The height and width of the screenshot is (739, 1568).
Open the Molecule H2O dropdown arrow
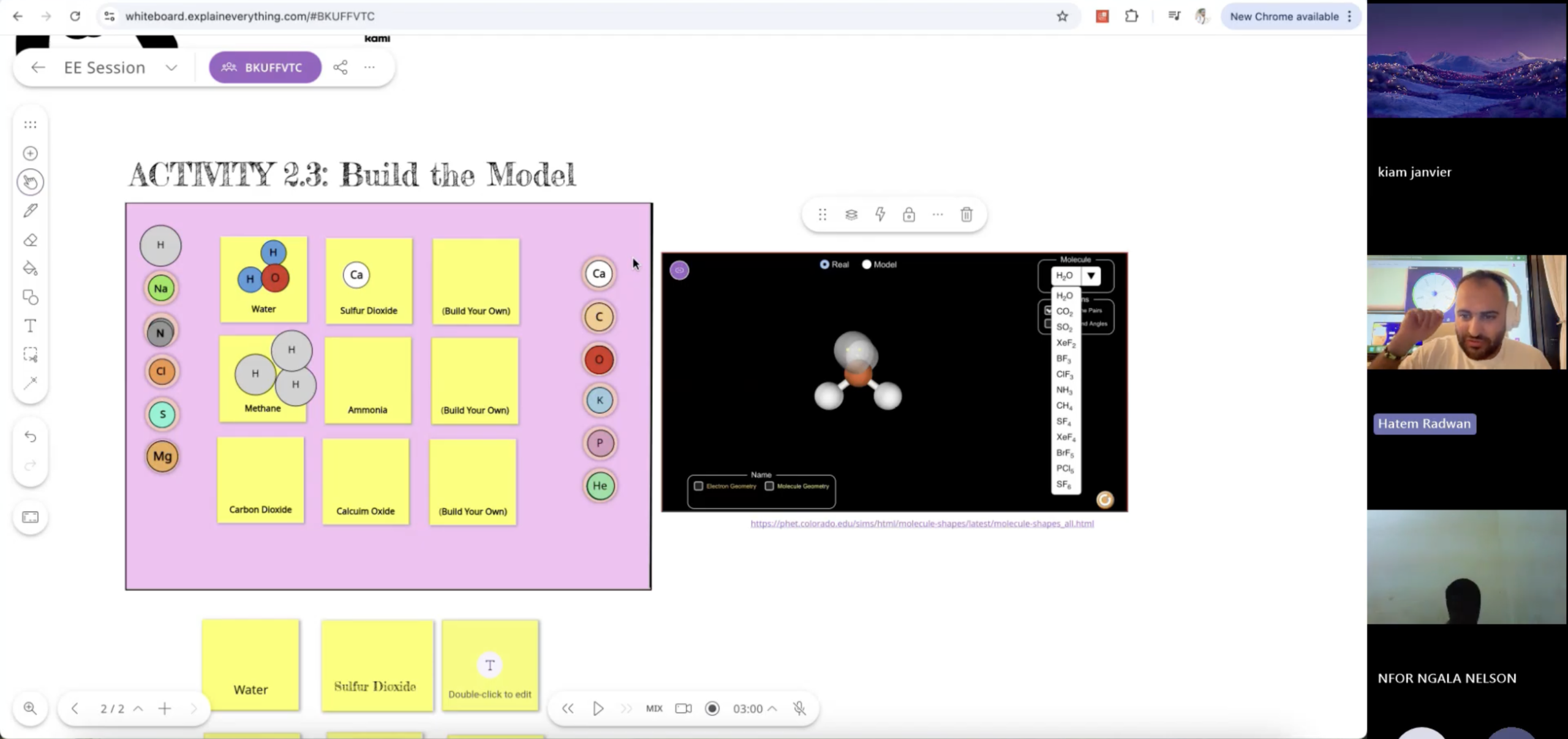click(1091, 276)
